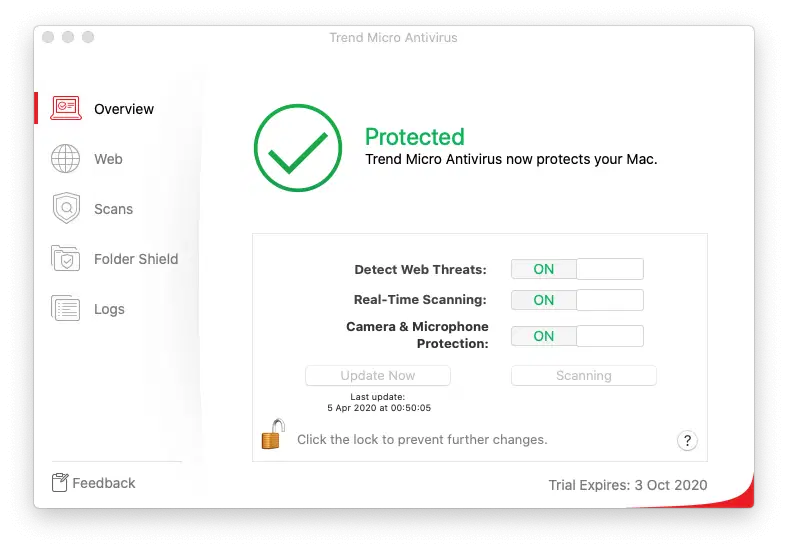Viewport: 788px width, 550px height.
Task: Click the Scans shield icon
Action: [66, 208]
